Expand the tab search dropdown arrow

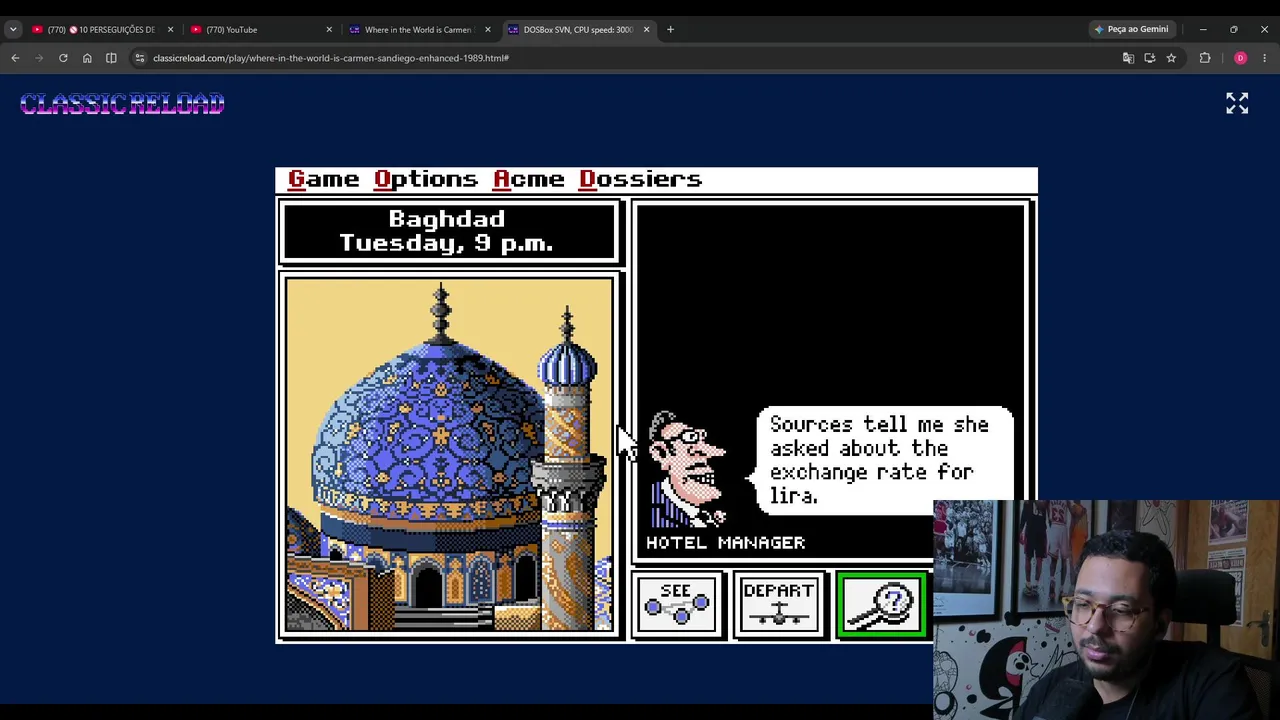tap(13, 30)
